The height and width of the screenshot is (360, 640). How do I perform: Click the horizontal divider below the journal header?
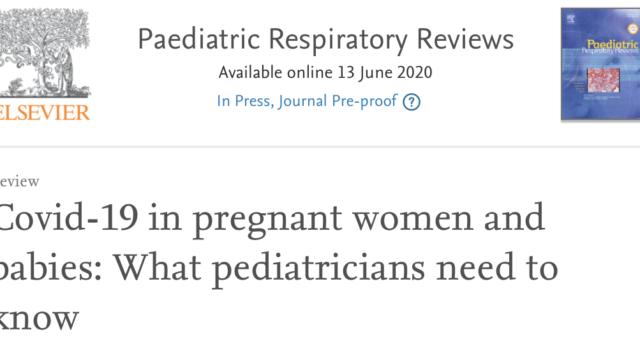(320, 146)
